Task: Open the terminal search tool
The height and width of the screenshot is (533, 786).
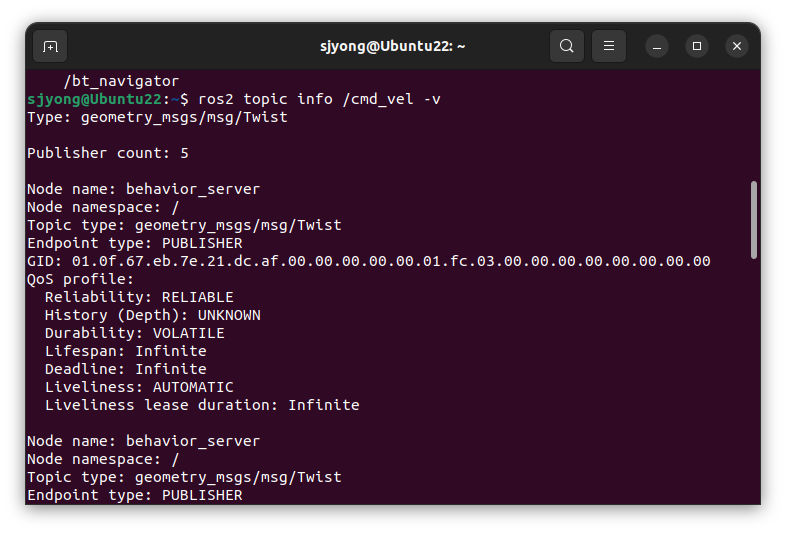Action: pos(567,46)
